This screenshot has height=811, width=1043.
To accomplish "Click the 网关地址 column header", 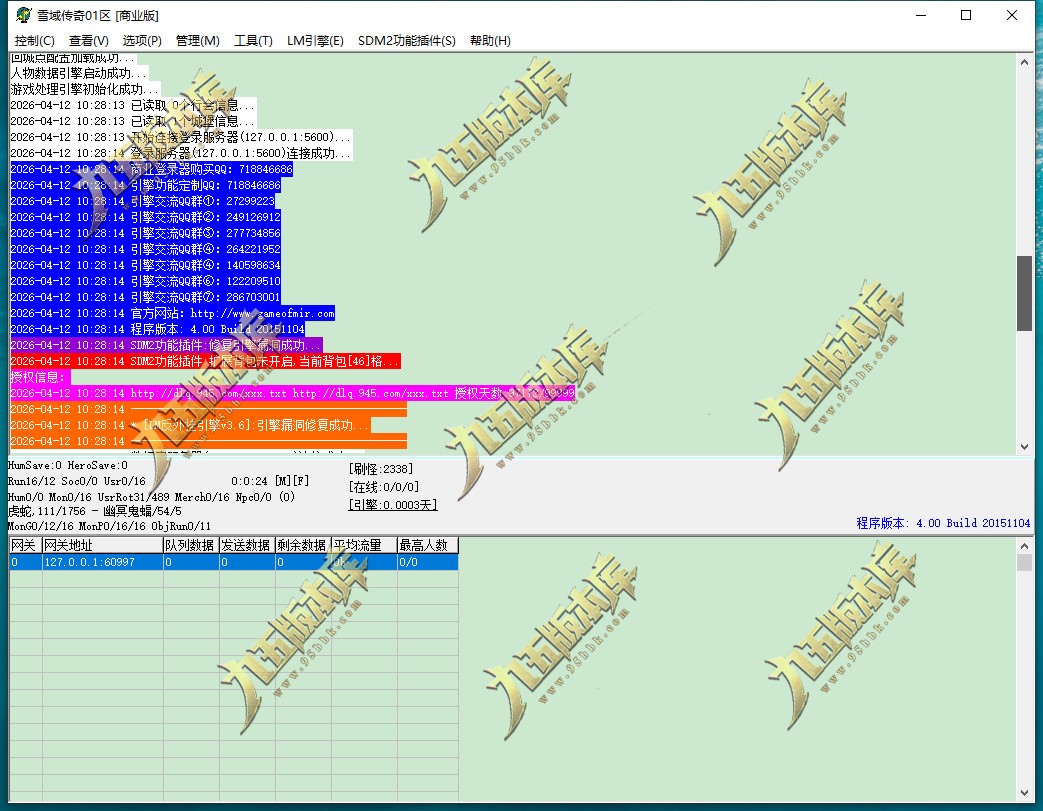I will (102, 545).
